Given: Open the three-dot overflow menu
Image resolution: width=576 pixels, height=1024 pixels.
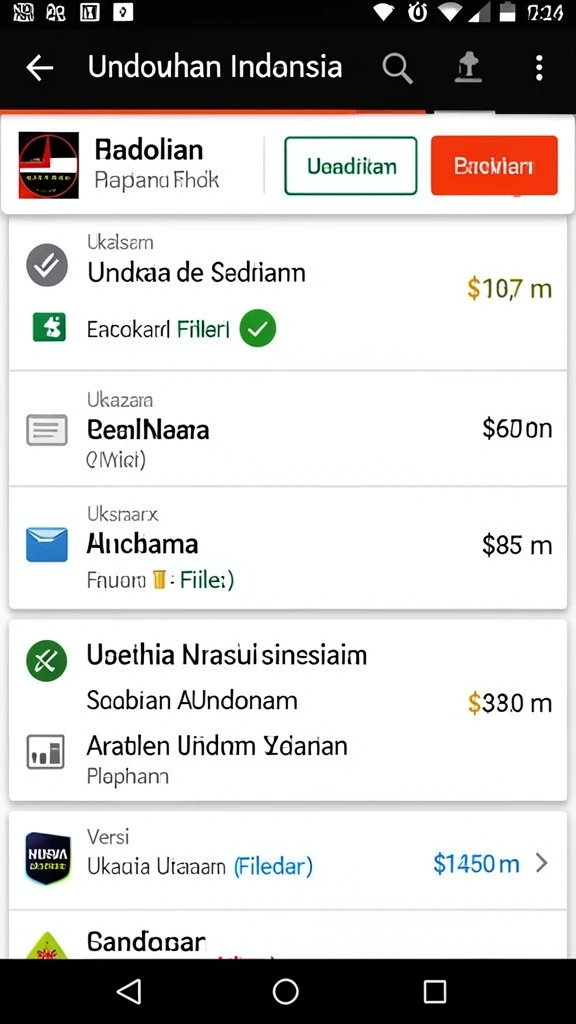Looking at the screenshot, I should click(x=539, y=68).
